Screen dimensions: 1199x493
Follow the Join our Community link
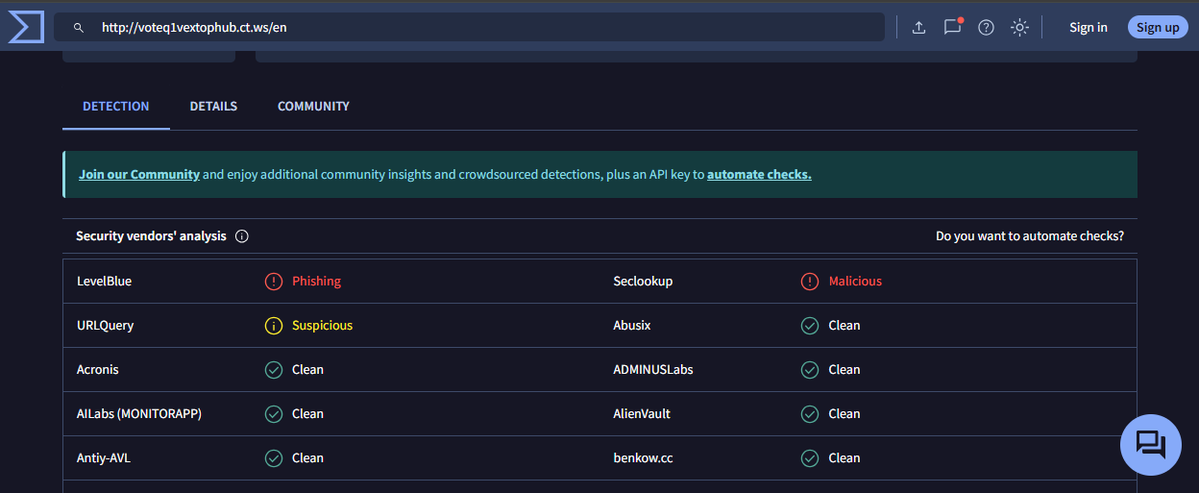pos(139,174)
